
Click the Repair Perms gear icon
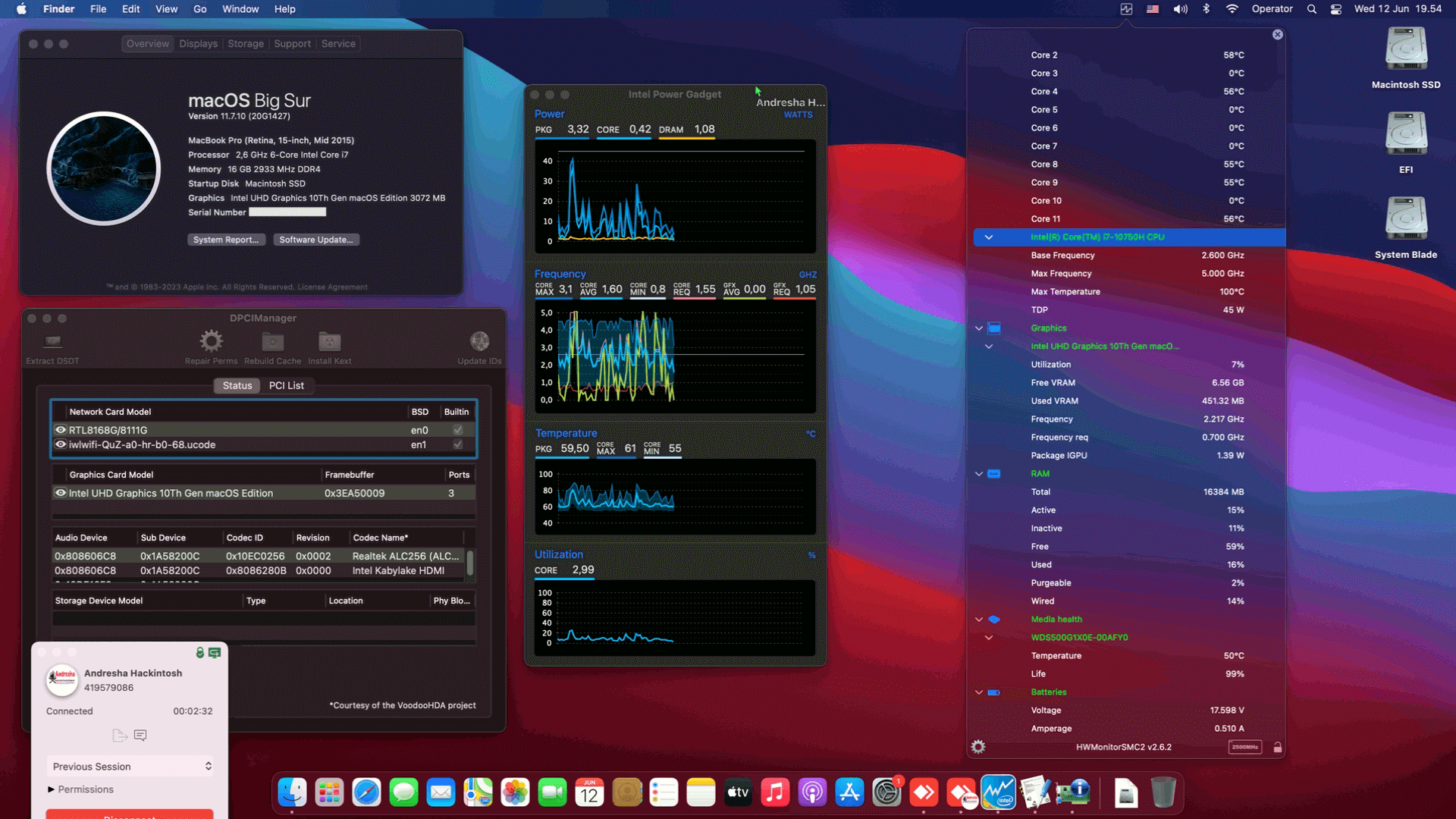coord(210,341)
